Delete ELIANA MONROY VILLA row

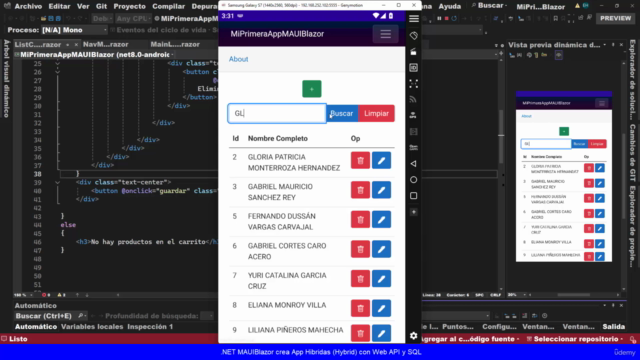click(360, 309)
